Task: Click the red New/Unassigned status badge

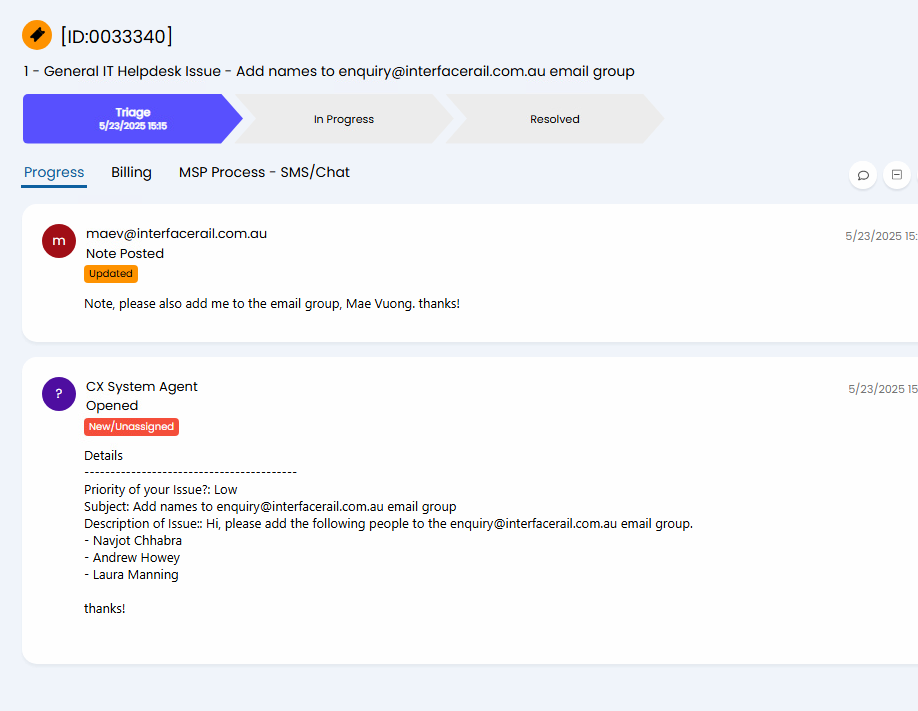Action: pos(131,426)
